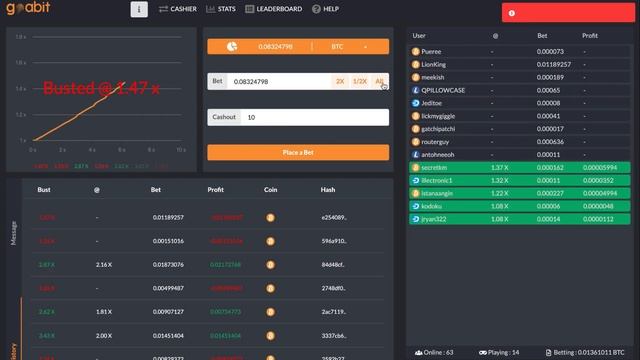Viewport: 640px width, 360px height.
Task: Open the info button in top bar
Action: [139, 9]
